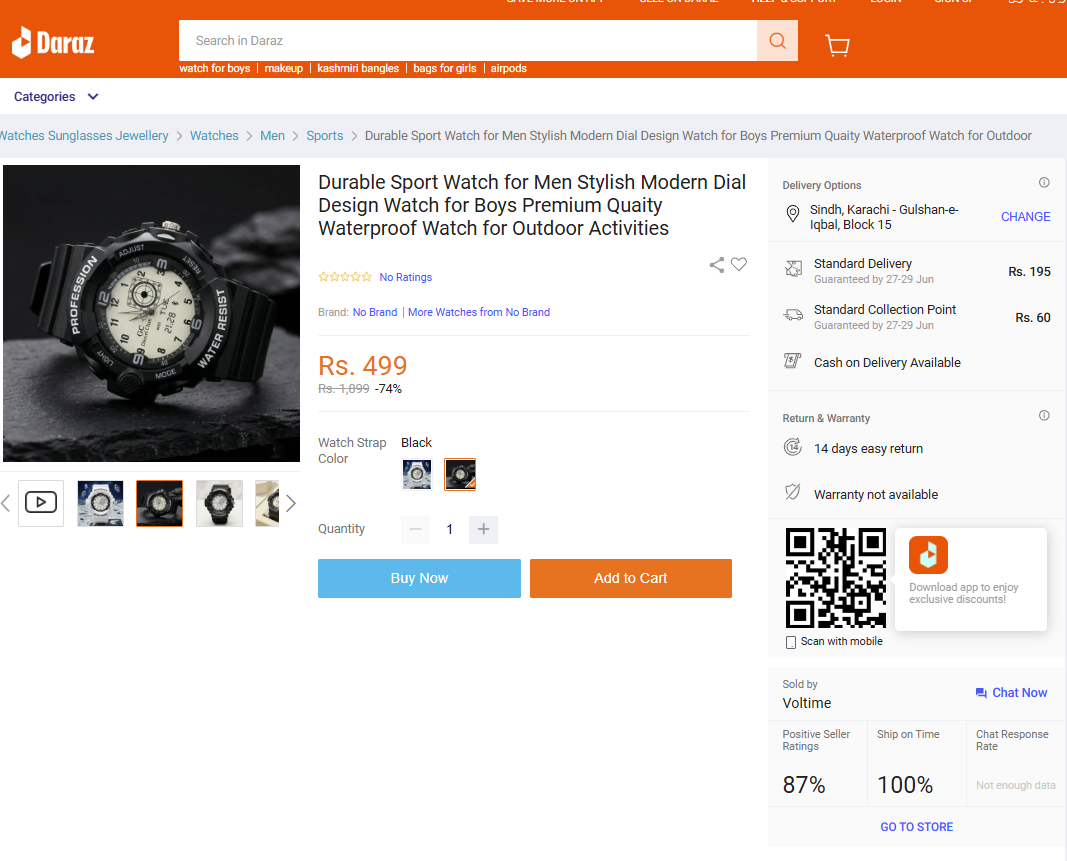Click the price Rs. 499
This screenshot has height=861, width=1067.
[363, 366]
